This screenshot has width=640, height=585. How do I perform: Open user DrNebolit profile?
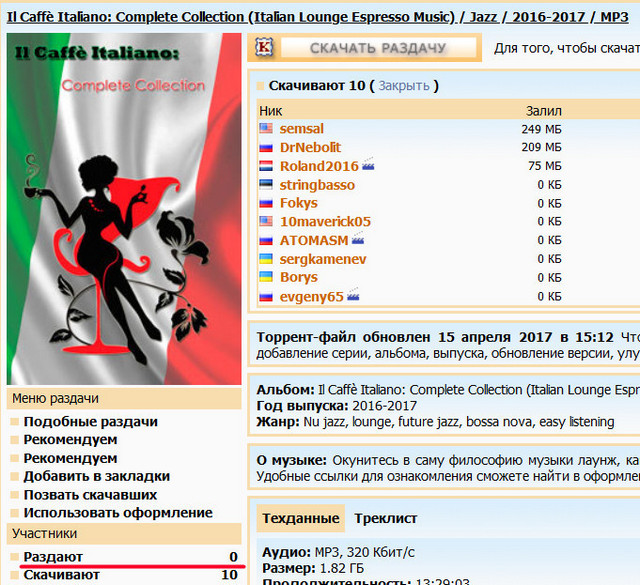tap(310, 147)
